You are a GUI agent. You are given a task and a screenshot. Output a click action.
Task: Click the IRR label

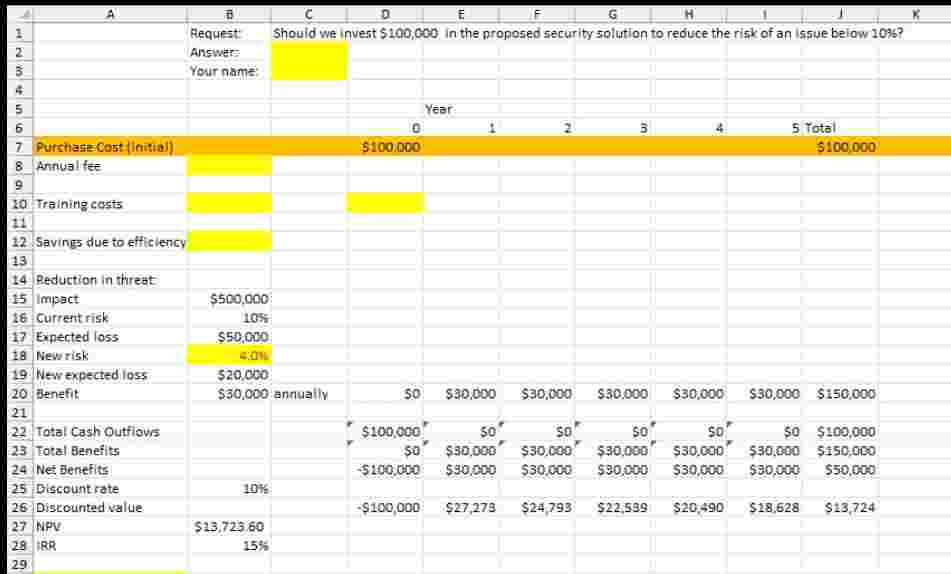46,545
